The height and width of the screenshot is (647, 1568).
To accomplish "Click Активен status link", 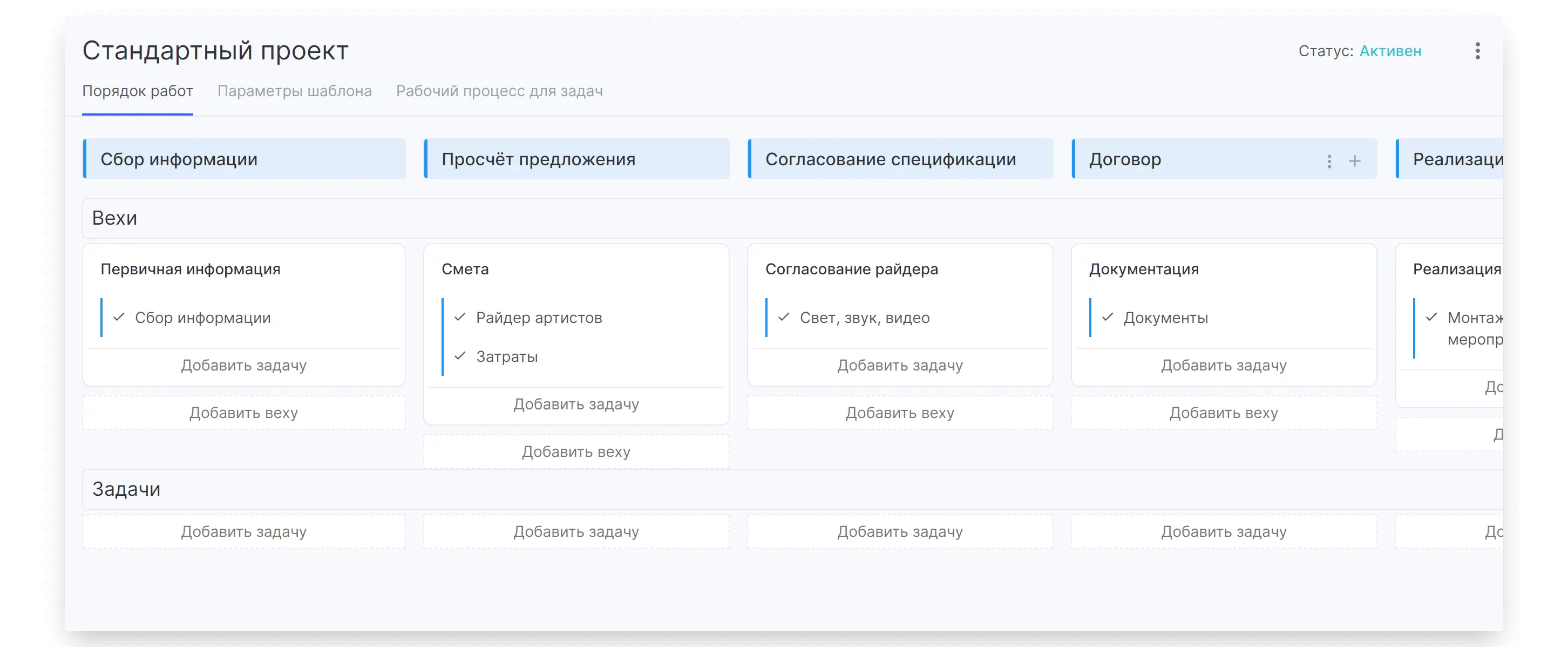I will coord(1390,51).
